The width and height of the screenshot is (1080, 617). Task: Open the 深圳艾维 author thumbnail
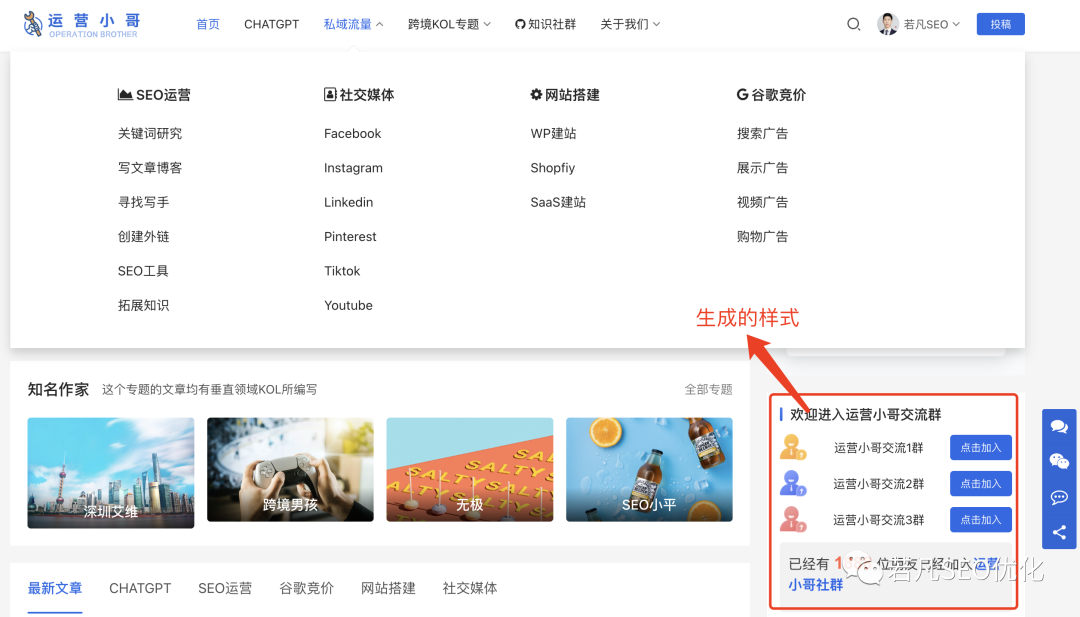(x=111, y=470)
